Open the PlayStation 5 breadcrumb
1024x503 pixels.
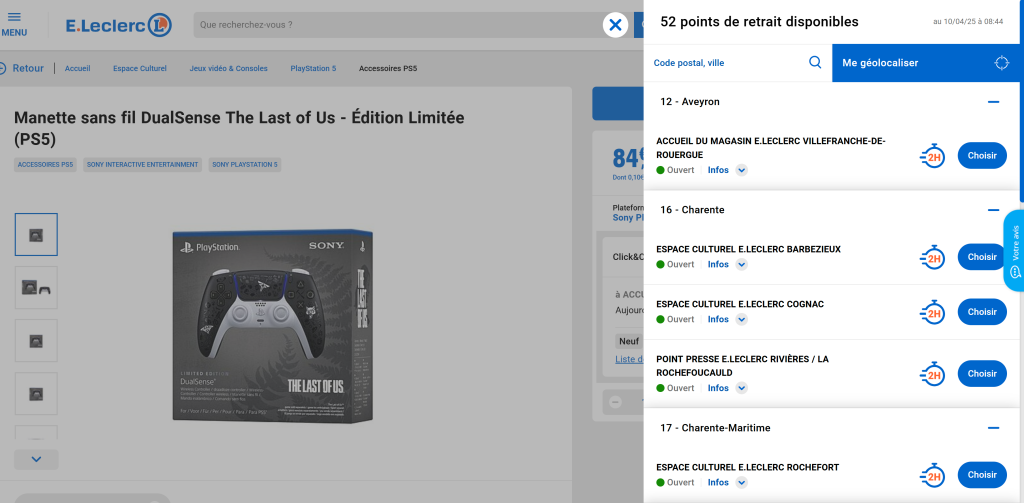[x=313, y=68]
